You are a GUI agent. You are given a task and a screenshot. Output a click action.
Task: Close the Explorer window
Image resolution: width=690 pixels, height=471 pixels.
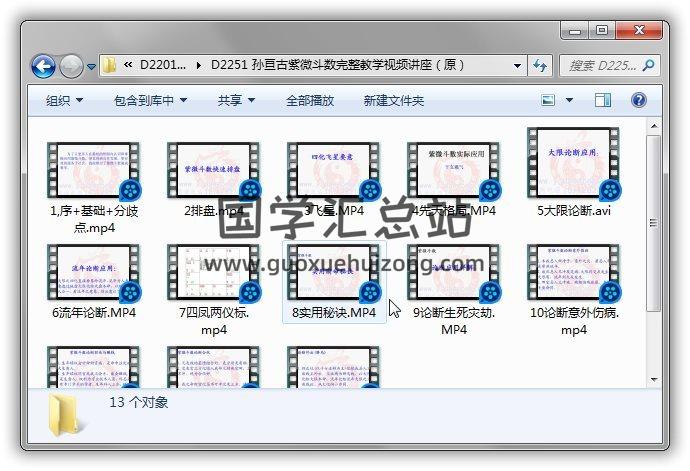pos(639,31)
